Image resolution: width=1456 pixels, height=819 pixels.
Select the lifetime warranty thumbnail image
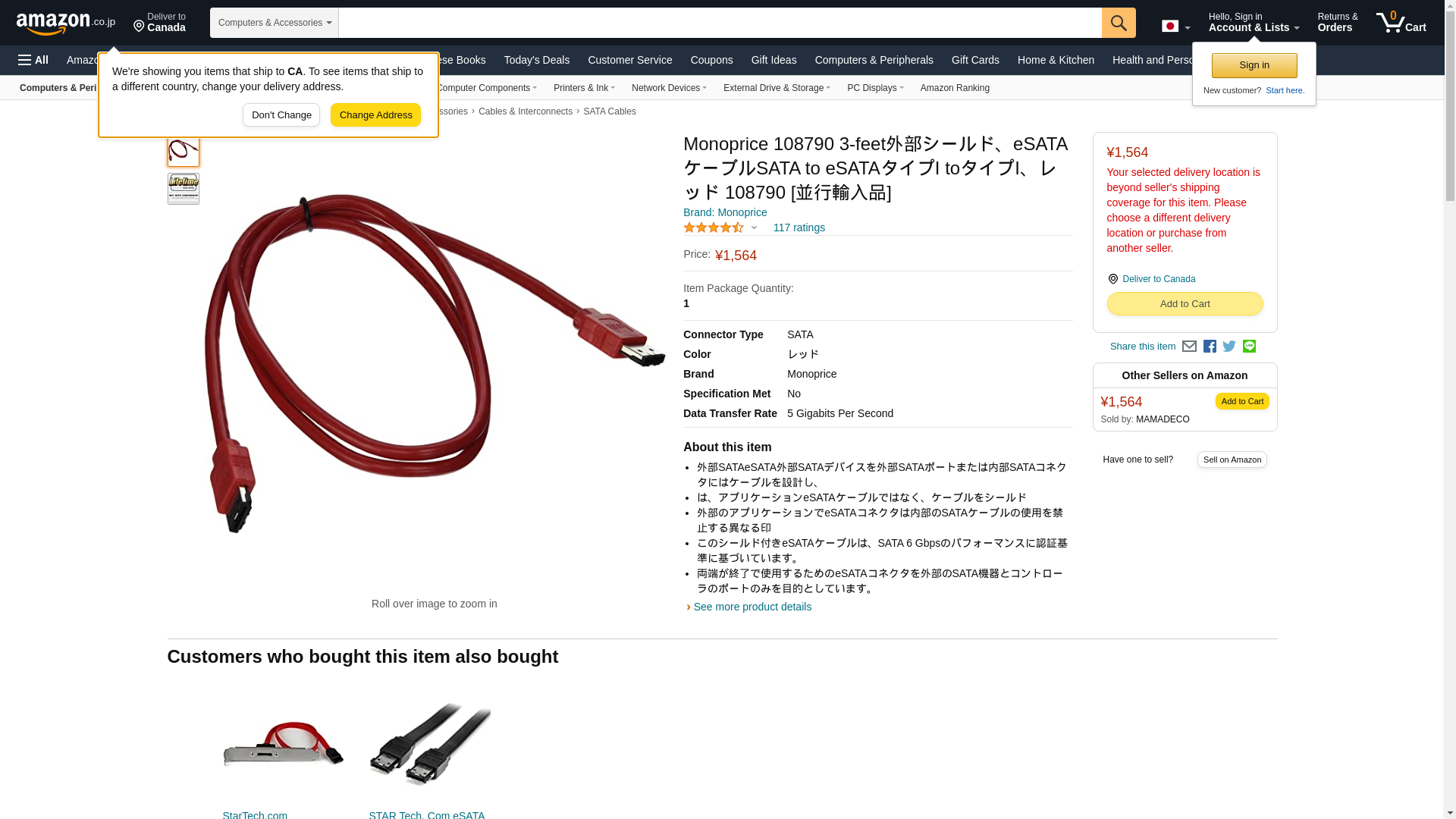[184, 189]
